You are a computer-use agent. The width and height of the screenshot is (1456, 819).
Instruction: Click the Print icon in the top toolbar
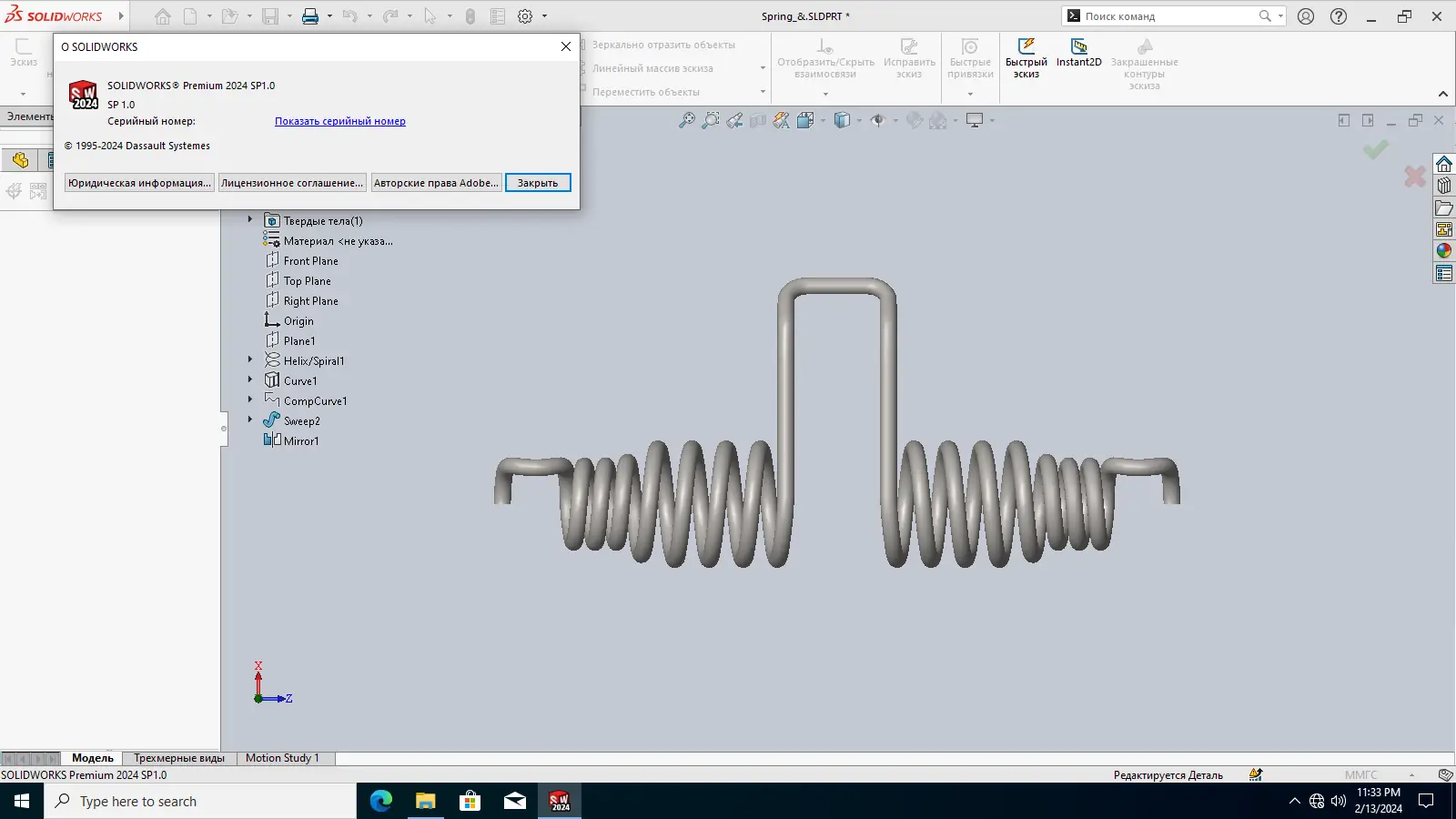pyautogui.click(x=310, y=16)
